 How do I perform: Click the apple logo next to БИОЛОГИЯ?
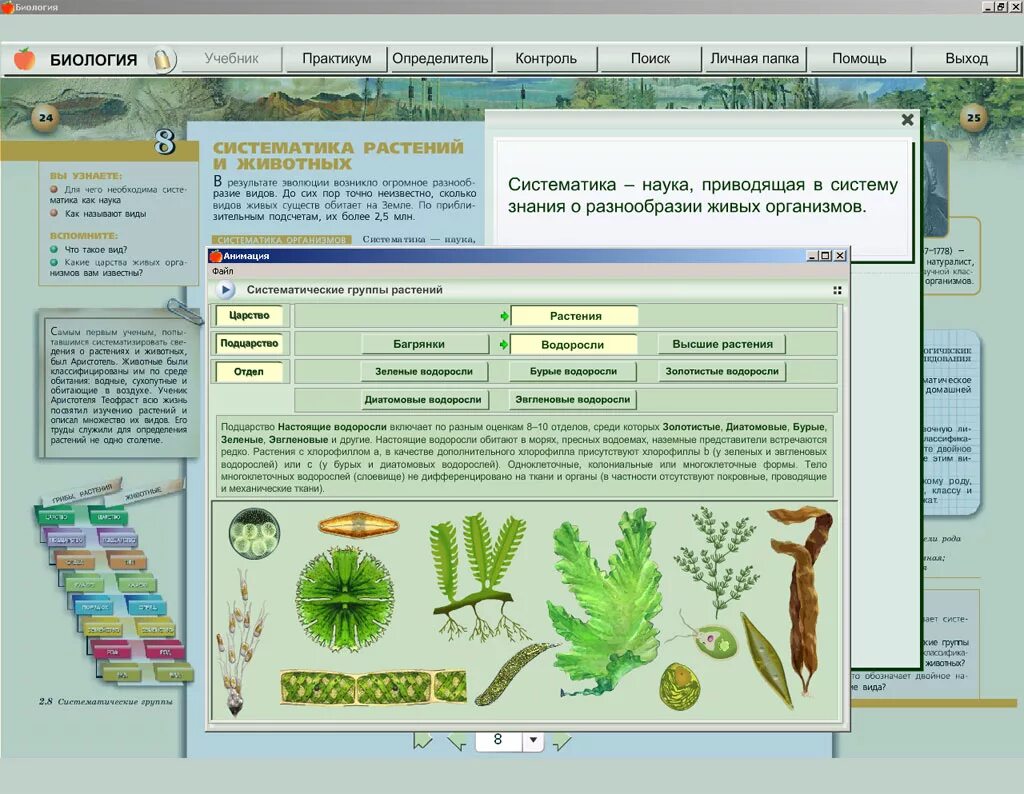pyautogui.click(x=24, y=59)
